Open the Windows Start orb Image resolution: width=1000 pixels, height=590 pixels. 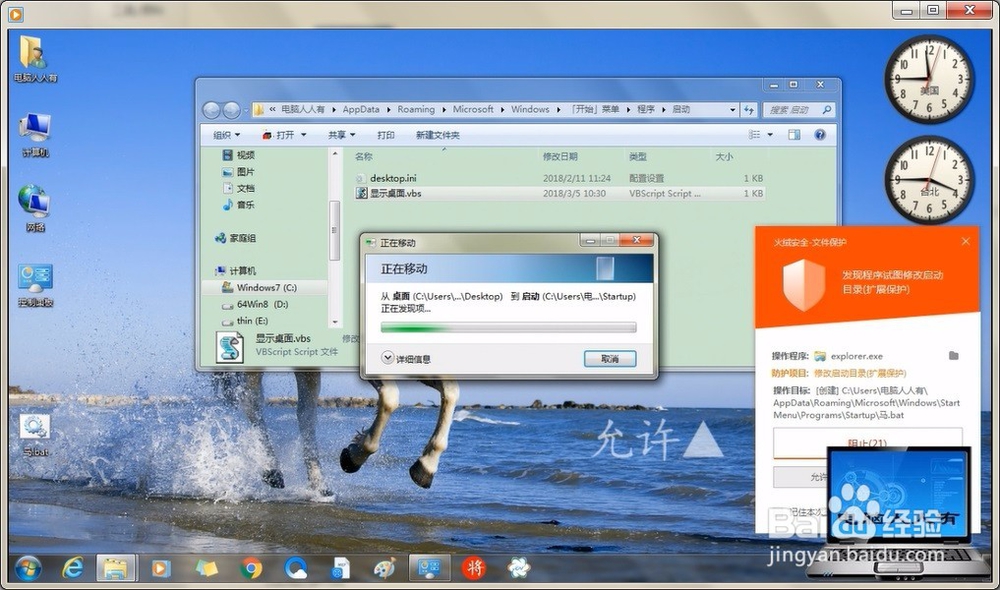(x=28, y=568)
